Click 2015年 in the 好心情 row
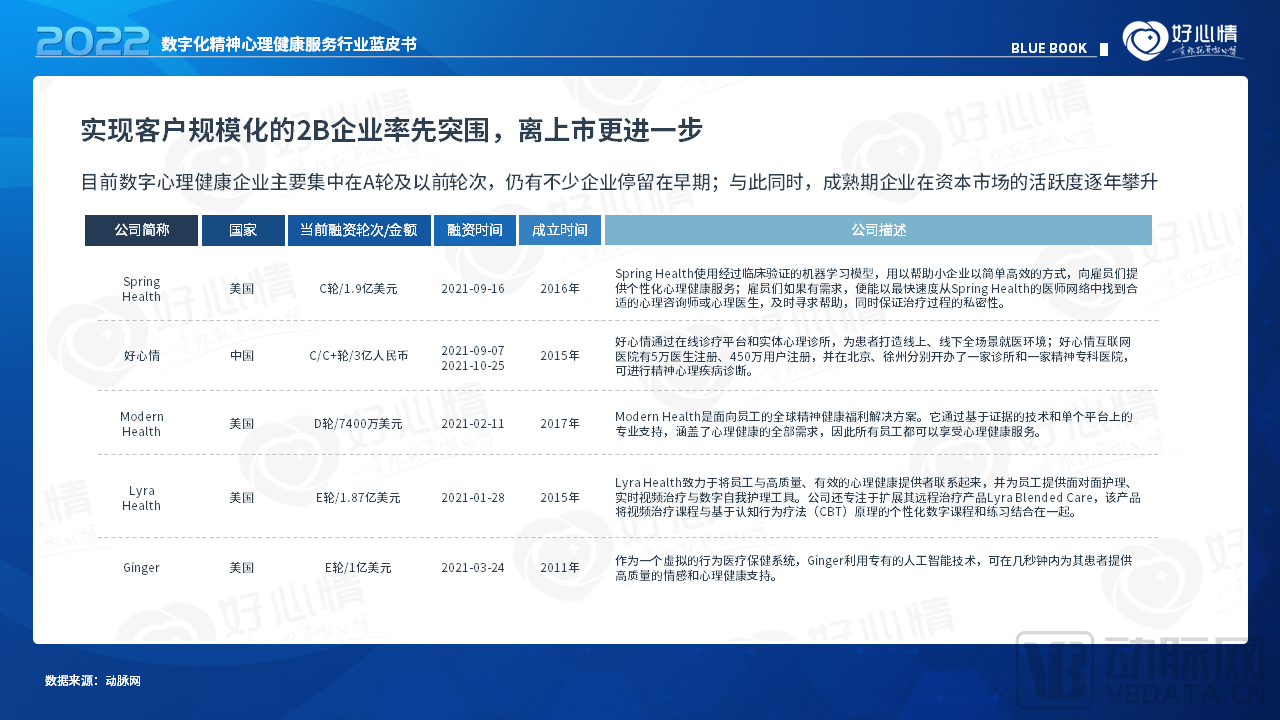Viewport: 1280px width, 720px height. (x=560, y=355)
